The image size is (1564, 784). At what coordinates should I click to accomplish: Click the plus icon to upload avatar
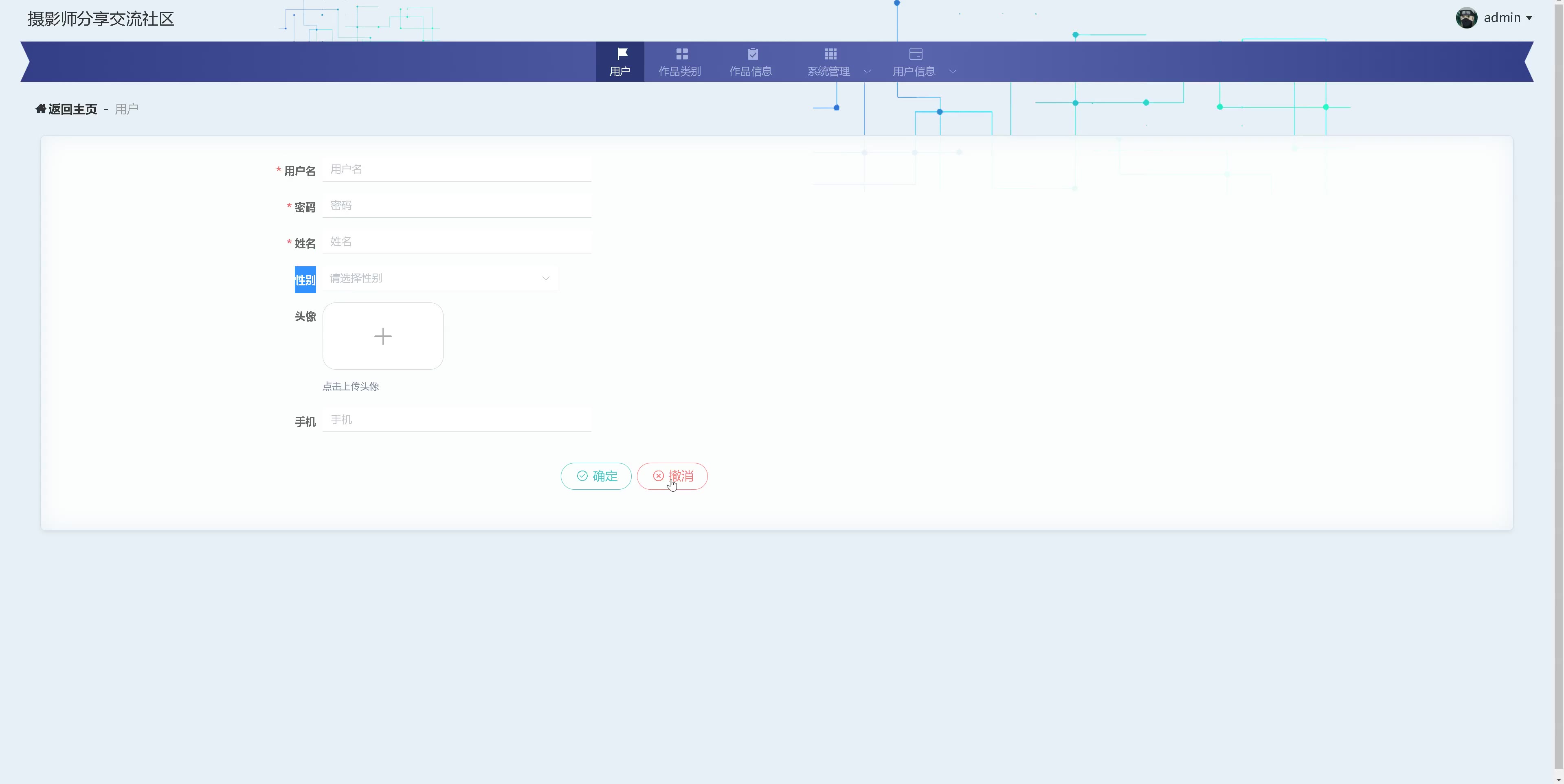click(x=382, y=336)
